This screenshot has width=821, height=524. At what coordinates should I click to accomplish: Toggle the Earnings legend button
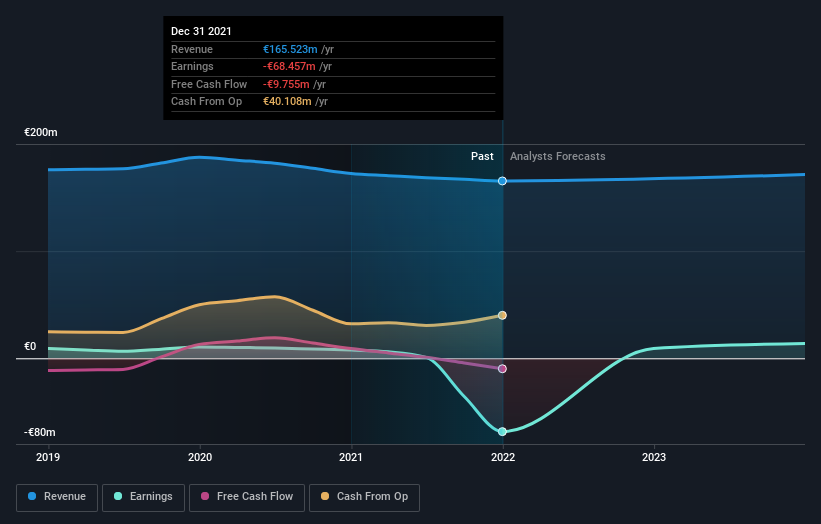[x=143, y=497]
